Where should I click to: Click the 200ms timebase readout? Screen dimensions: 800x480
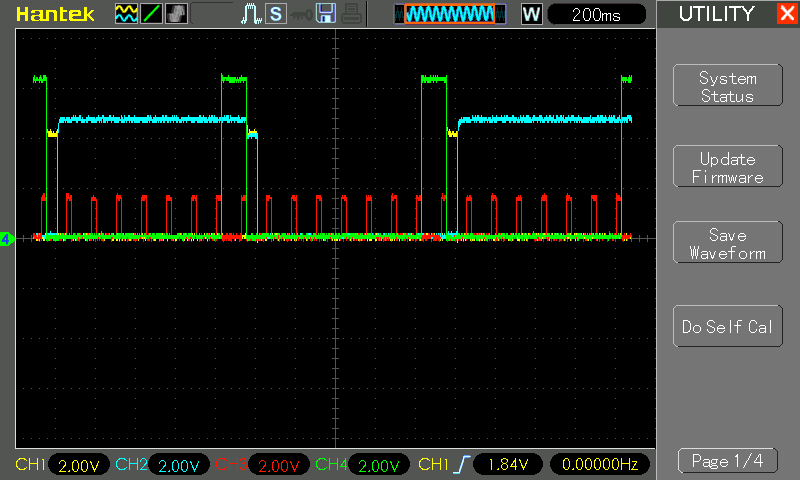coord(596,14)
